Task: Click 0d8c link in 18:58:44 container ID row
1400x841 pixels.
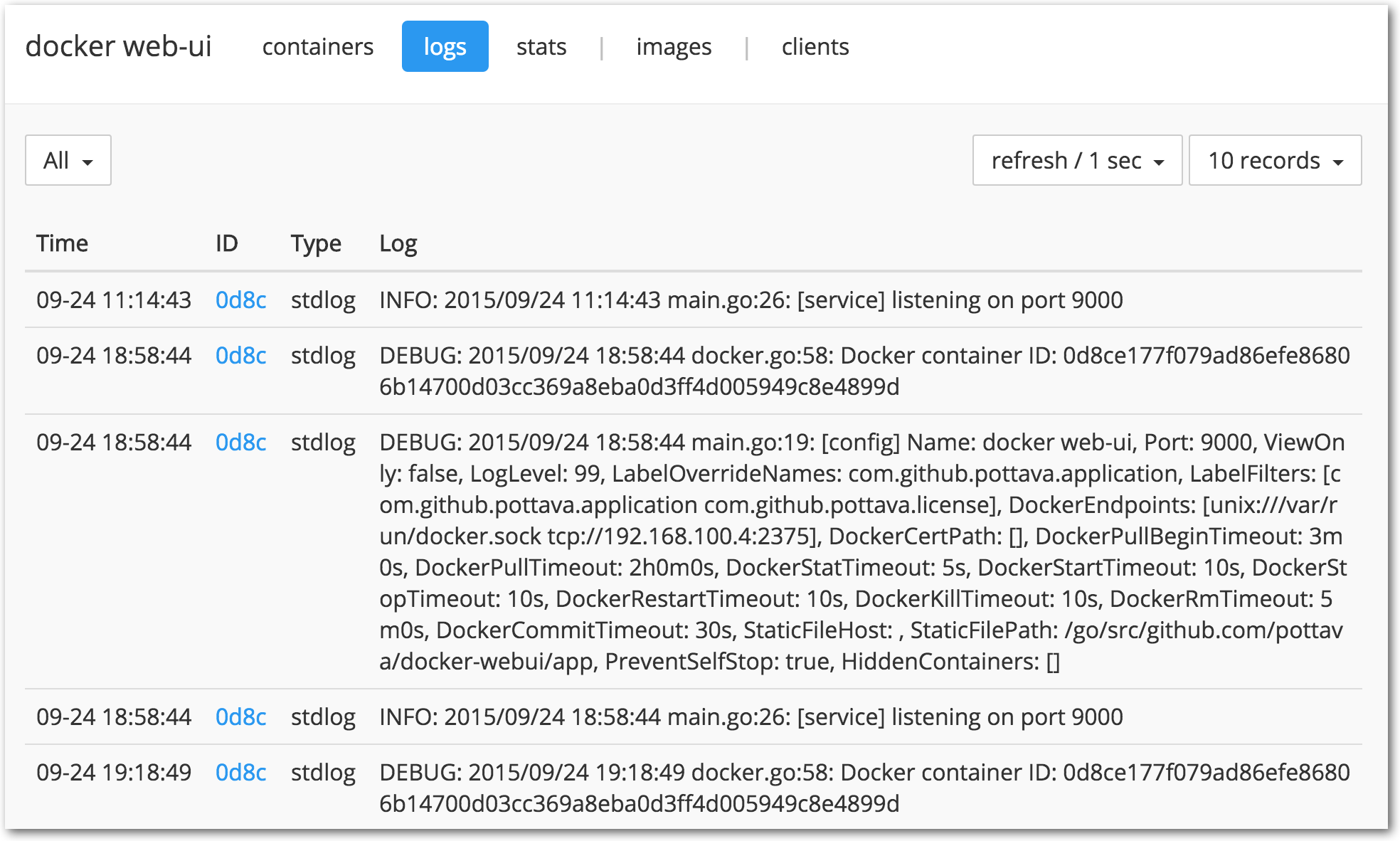Action: tap(241, 355)
